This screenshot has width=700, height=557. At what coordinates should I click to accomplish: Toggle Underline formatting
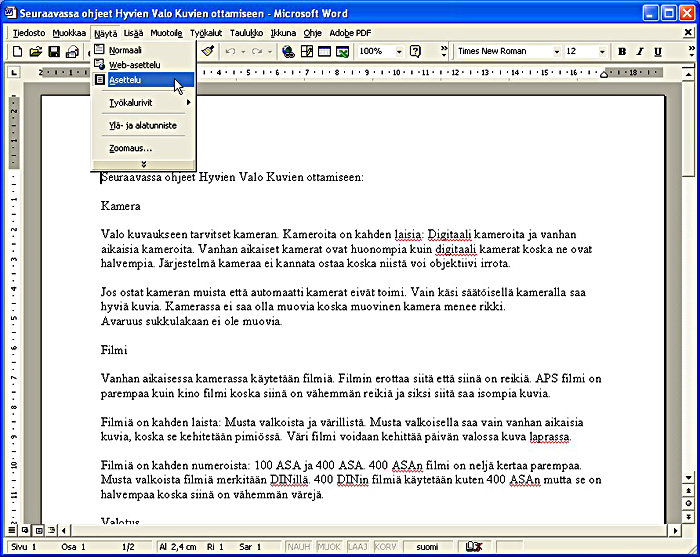coord(657,51)
